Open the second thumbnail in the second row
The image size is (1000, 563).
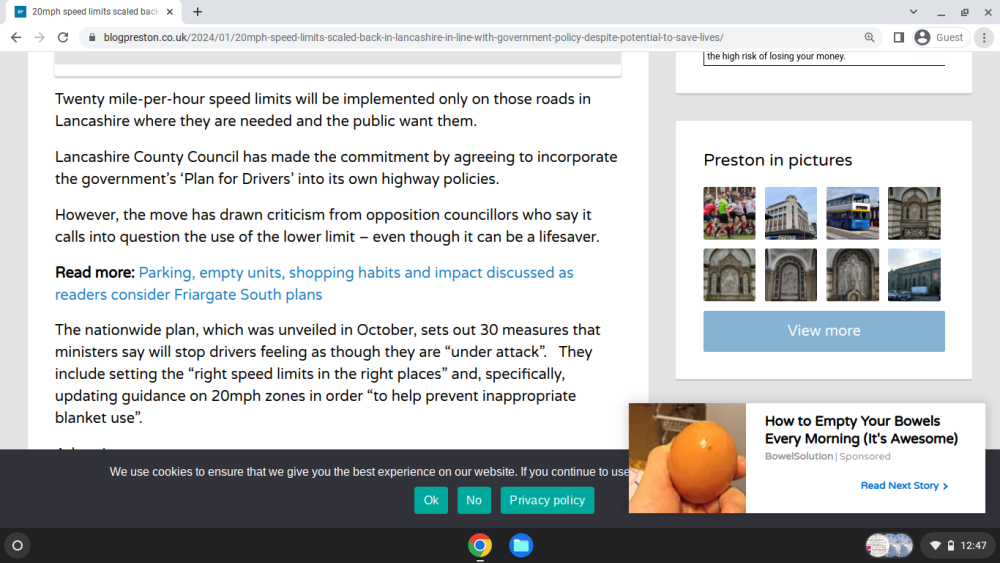click(x=791, y=275)
